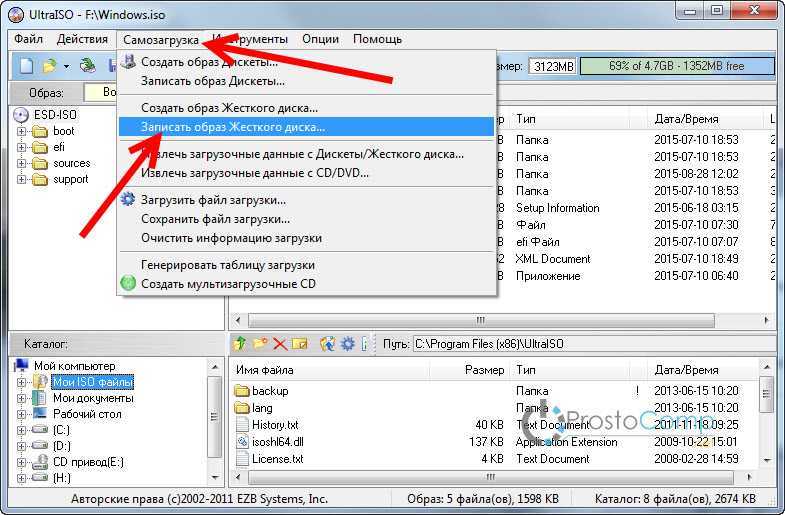
Task: Click the Имя файла column header
Action: (330, 370)
